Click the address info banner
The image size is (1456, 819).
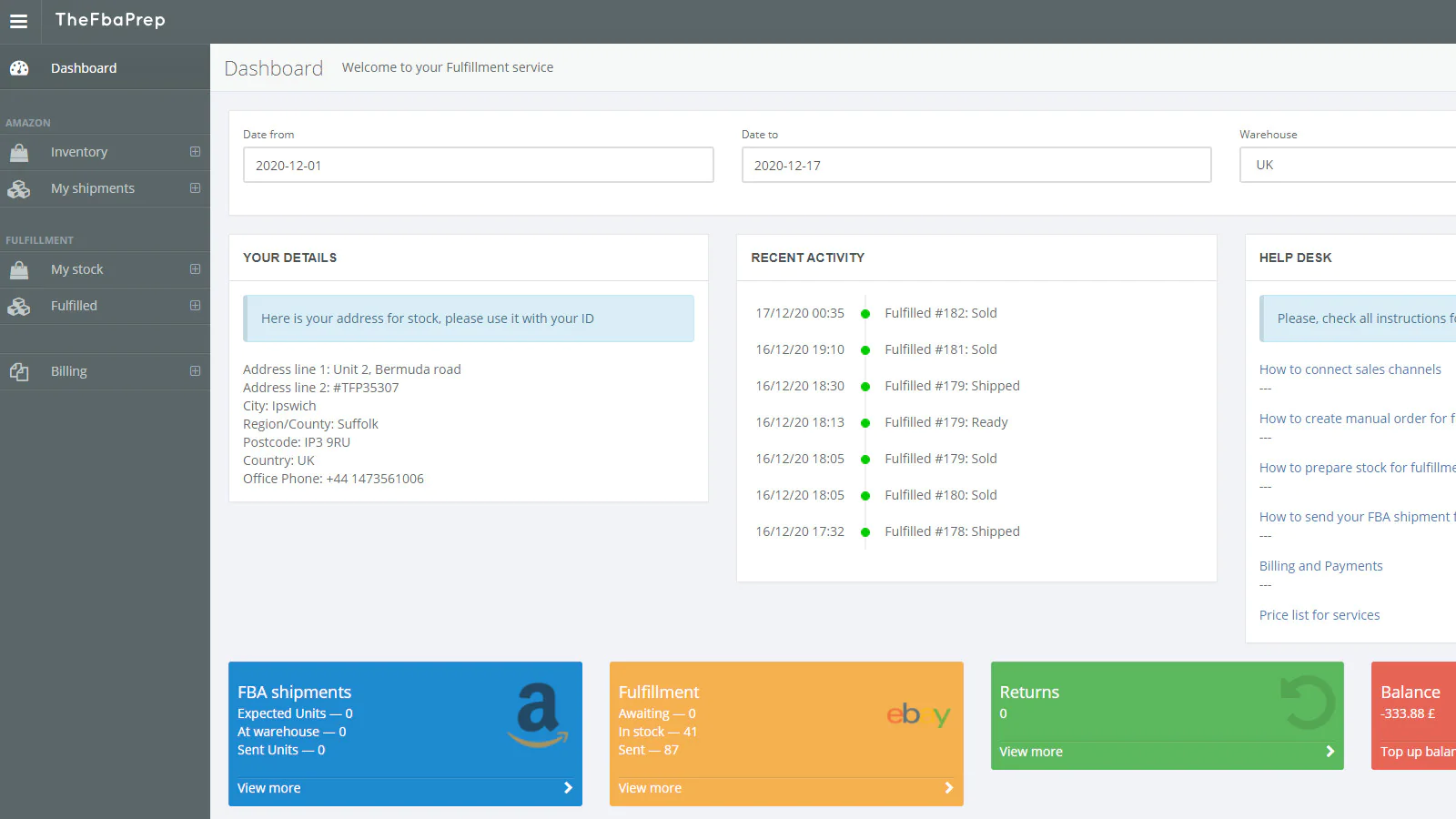[469, 318]
